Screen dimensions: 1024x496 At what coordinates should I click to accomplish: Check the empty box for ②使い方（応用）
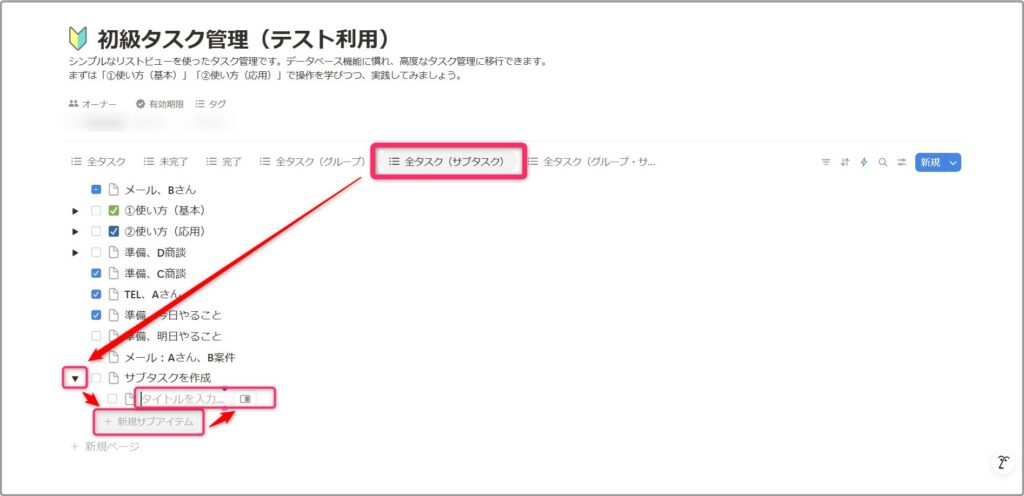point(96,232)
